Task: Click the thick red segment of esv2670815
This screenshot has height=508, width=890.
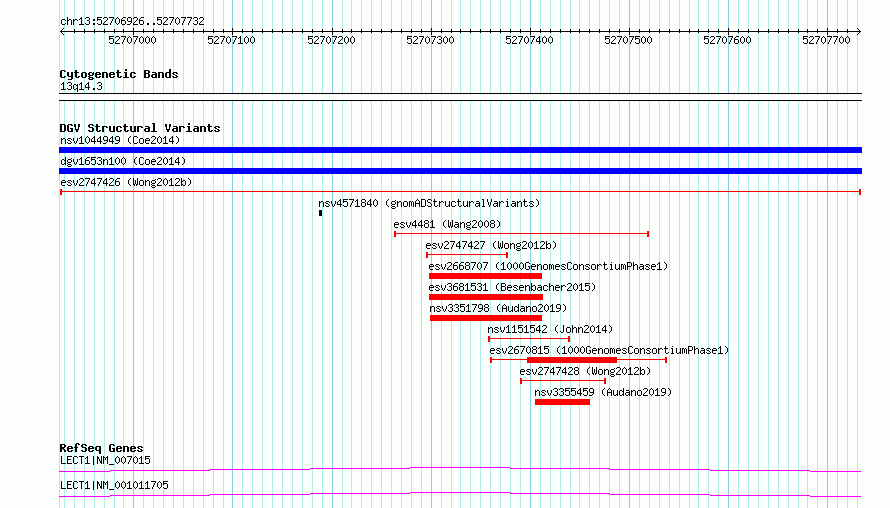Action: point(572,360)
